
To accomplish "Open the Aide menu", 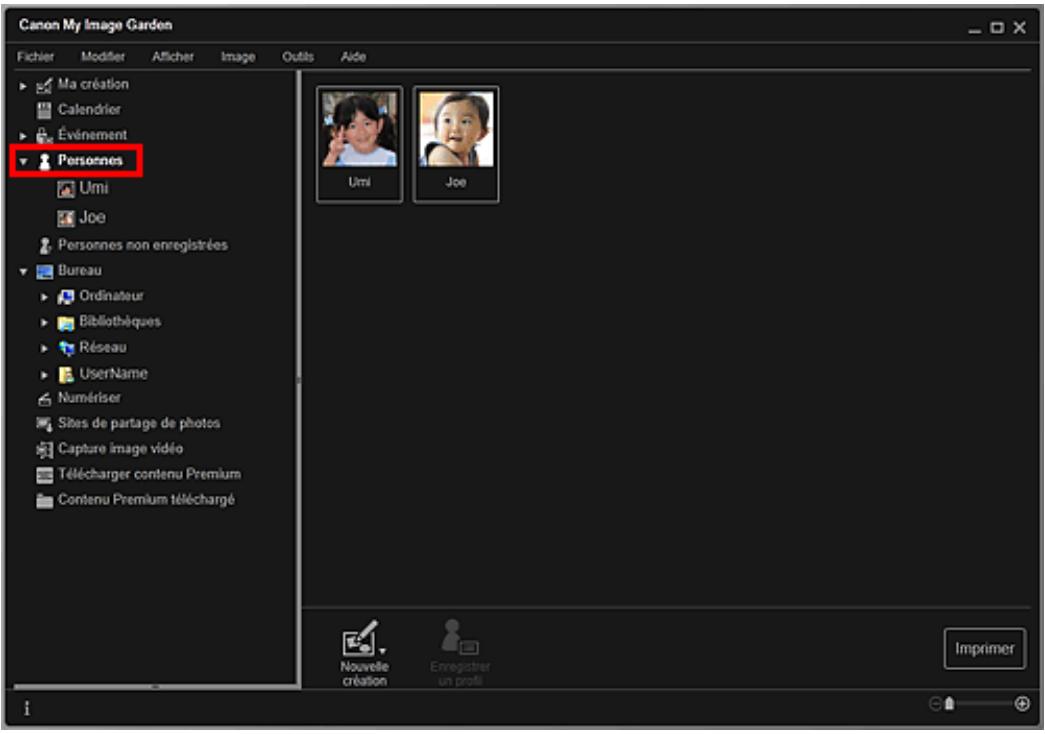I will [x=353, y=57].
